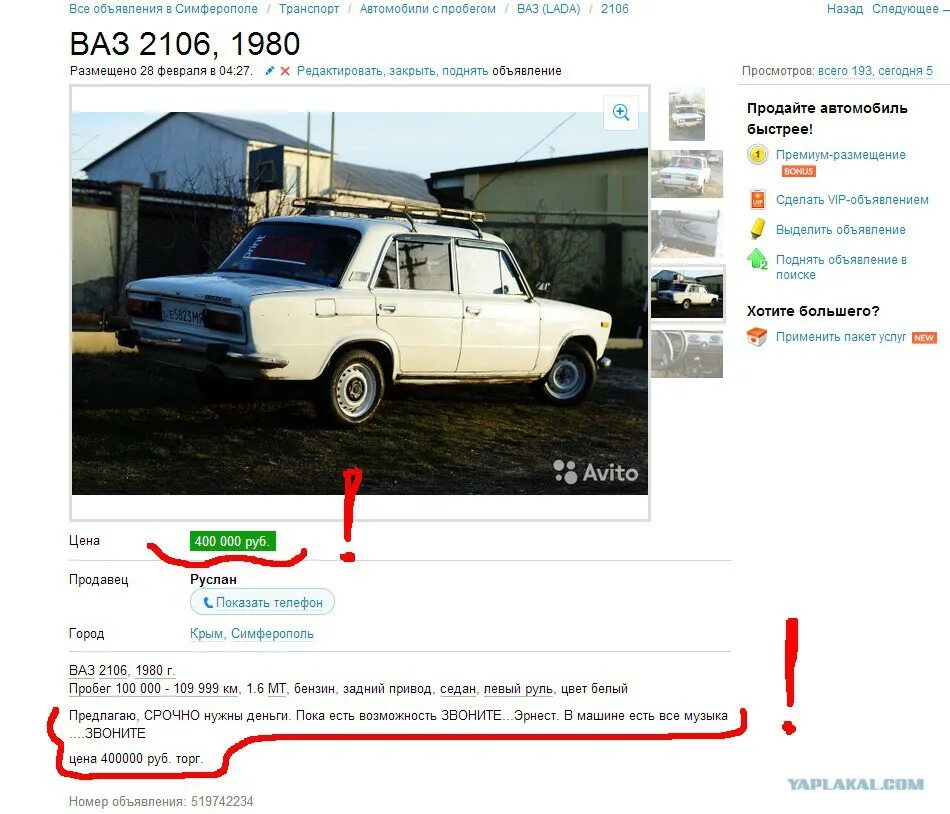The height and width of the screenshot is (814, 950).
Task: Go to ВАЗ (LADA) category link
Action: pos(548,9)
